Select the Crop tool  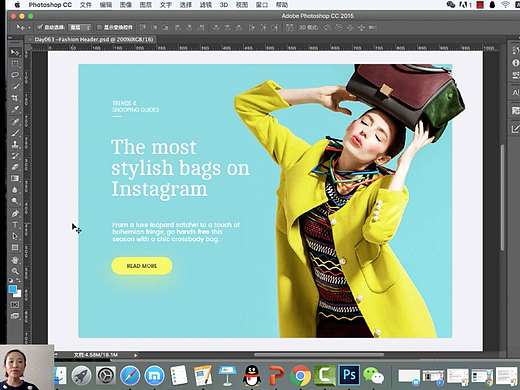point(15,98)
